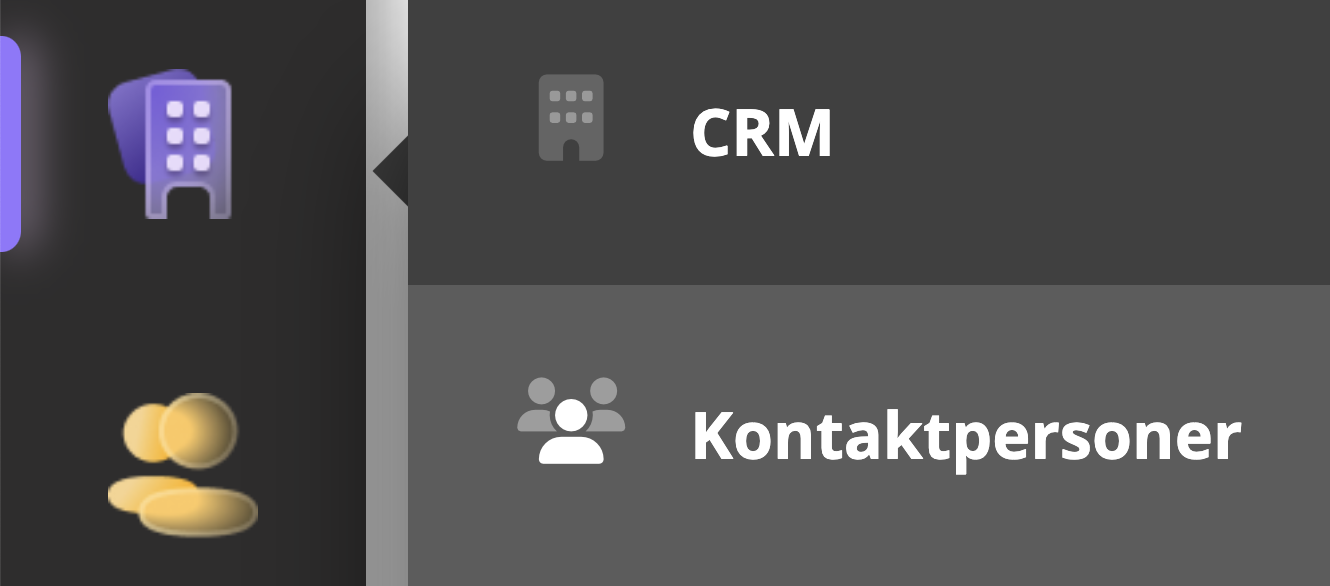The width and height of the screenshot is (1330, 586).
Task: Click the windows grid on purple building icon
Action: [x=189, y=135]
